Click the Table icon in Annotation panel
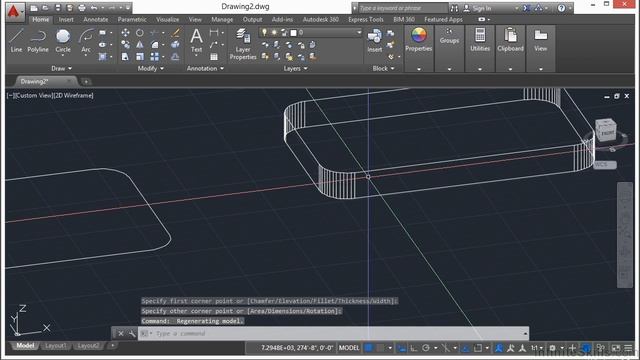 pyautogui.click(x=214, y=56)
